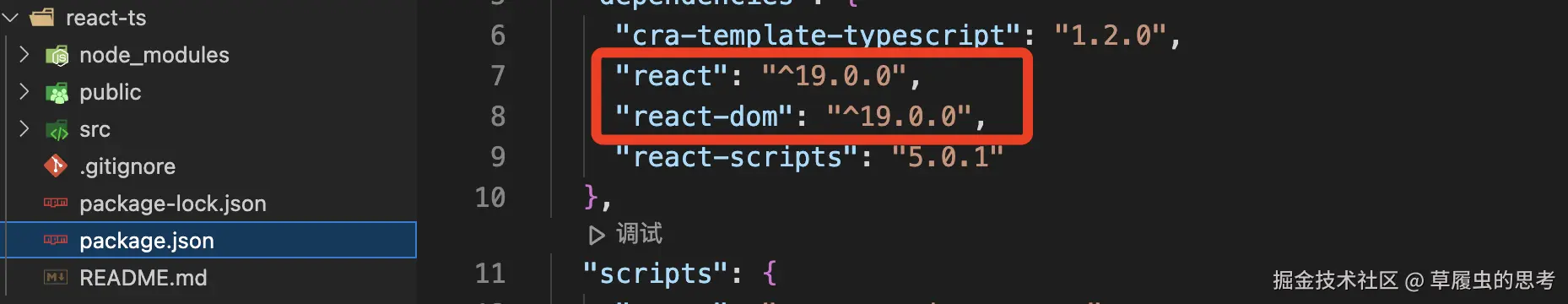Click line number 11 in the gutter
This screenshot has height=304, width=1568.
point(489,274)
